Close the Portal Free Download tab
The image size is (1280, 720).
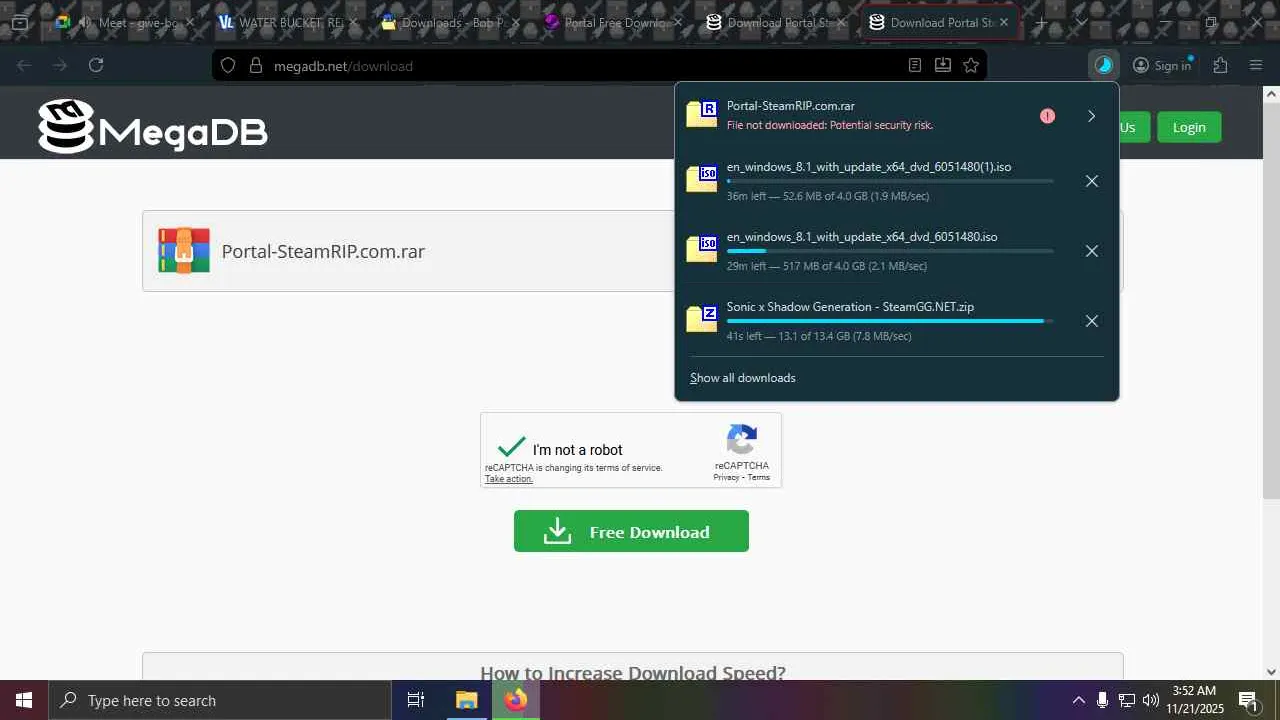pos(678,22)
